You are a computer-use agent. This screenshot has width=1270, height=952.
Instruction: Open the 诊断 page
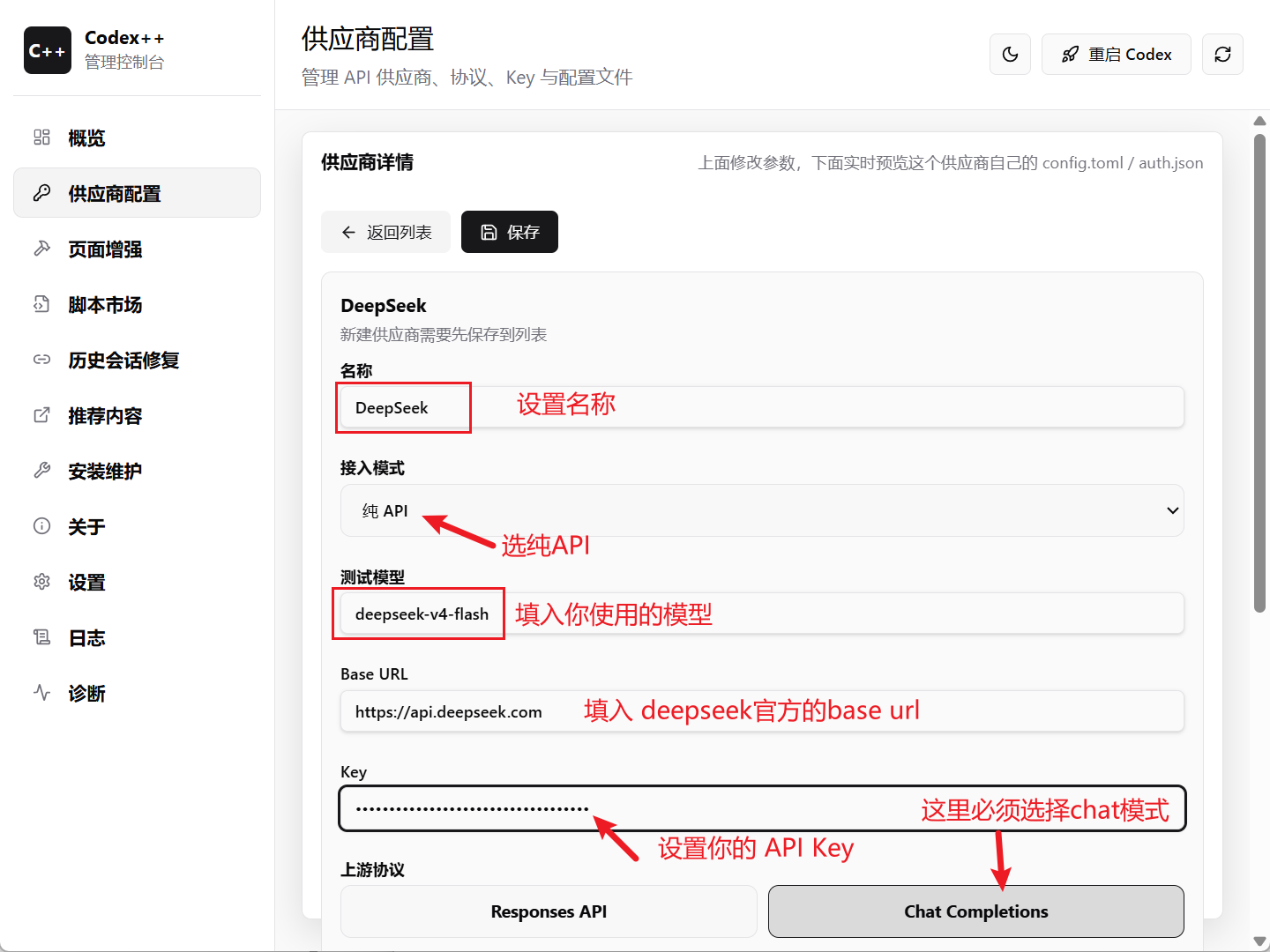[137, 693]
